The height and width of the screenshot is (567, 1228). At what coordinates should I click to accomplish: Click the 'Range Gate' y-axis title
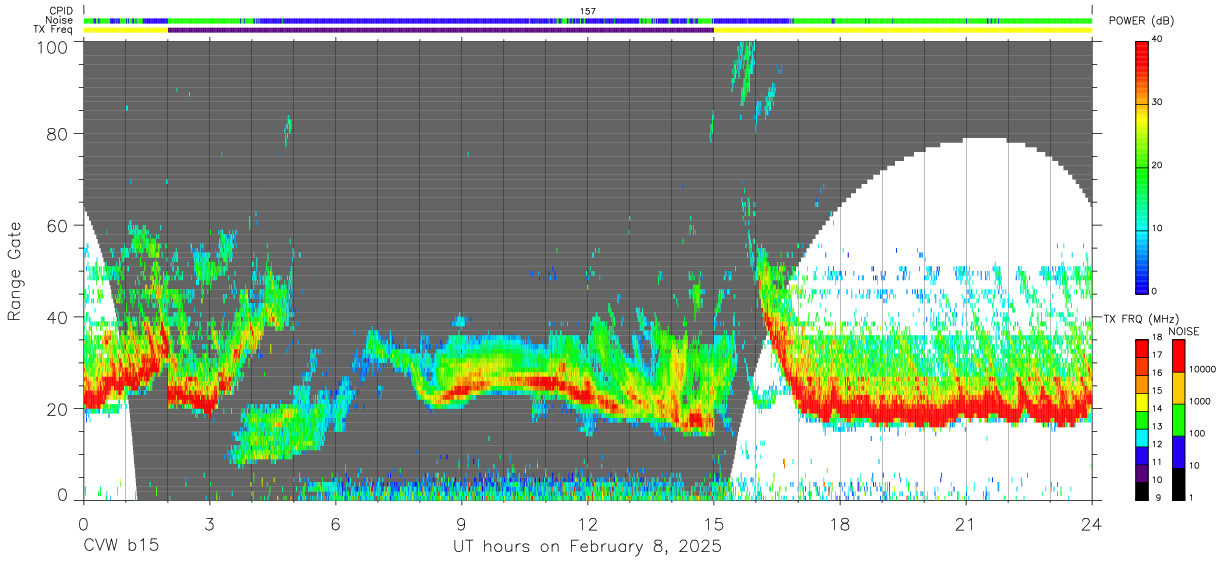coord(15,272)
